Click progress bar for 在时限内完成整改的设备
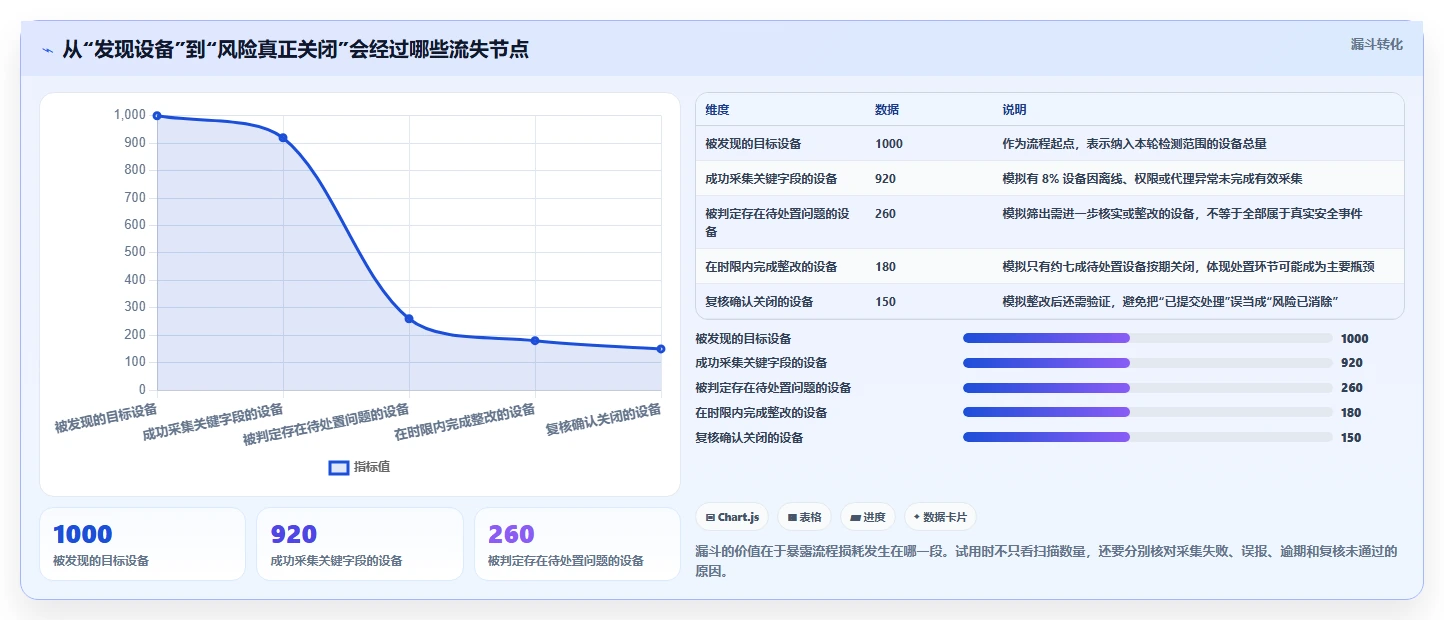 1148,412
